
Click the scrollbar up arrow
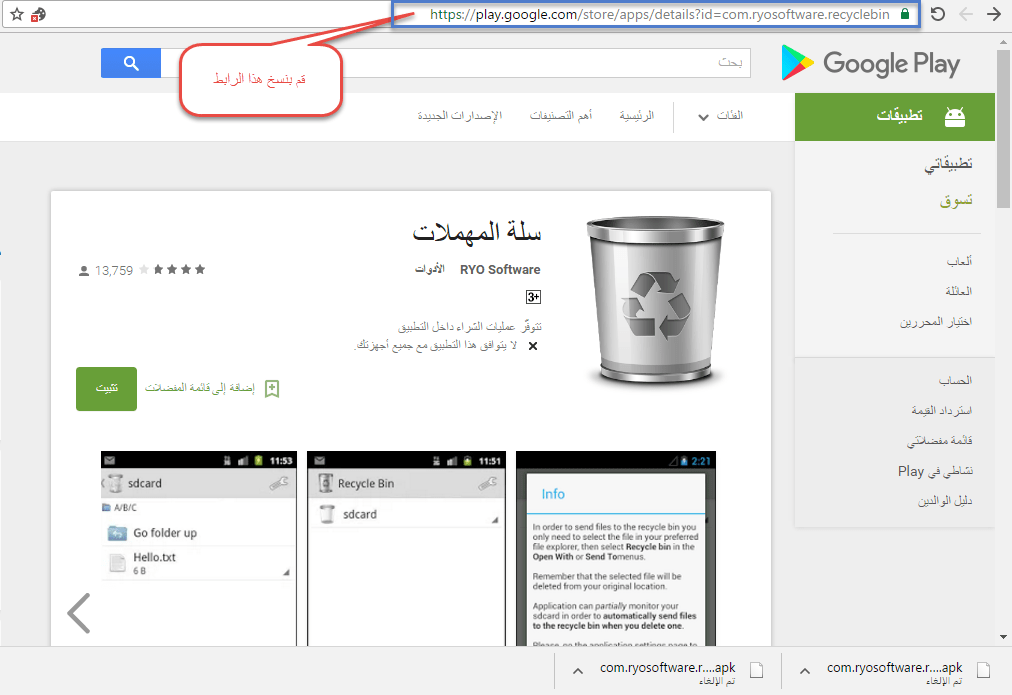pyautogui.click(x=1003, y=41)
